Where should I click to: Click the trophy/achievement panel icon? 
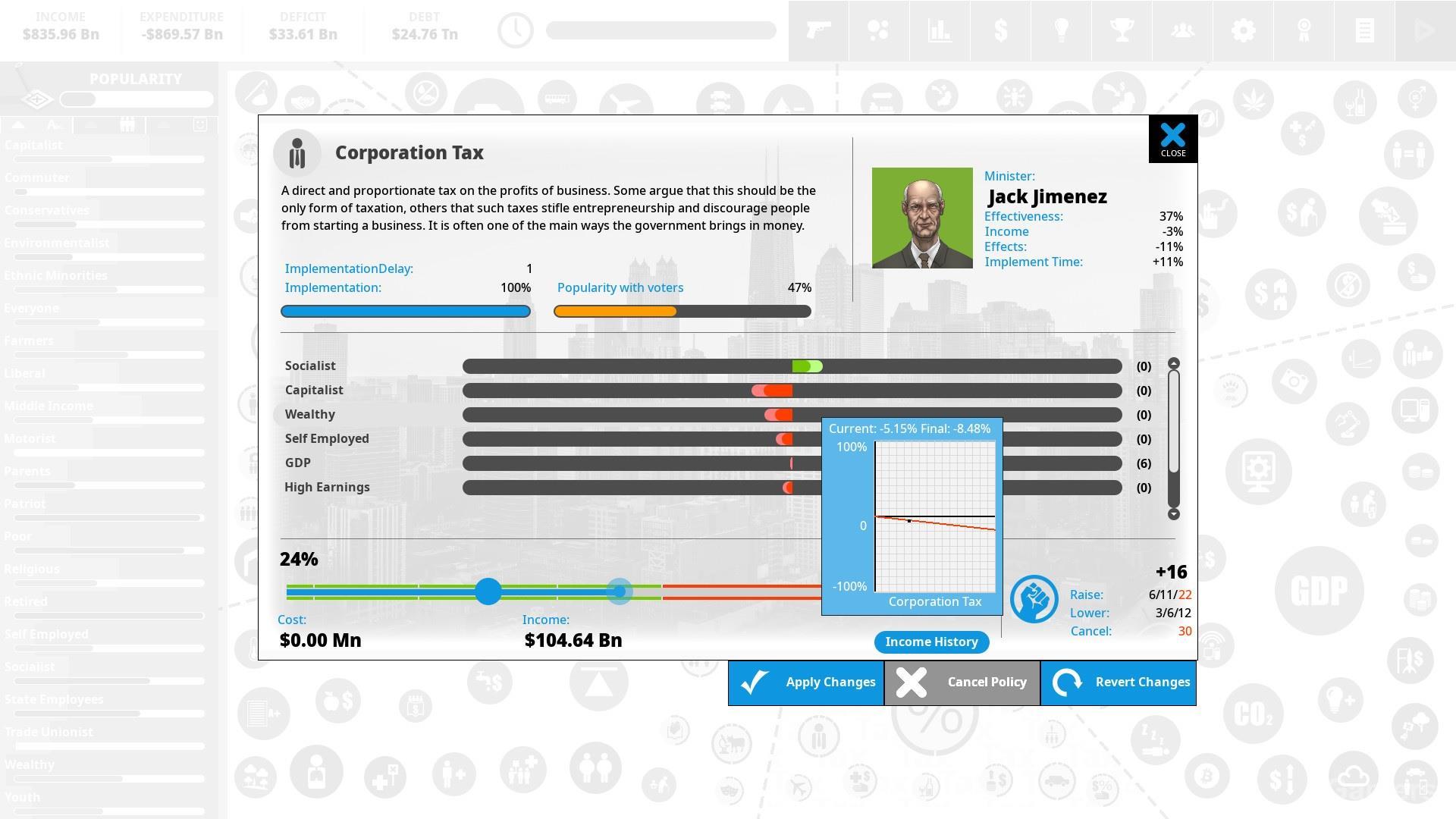1121,30
